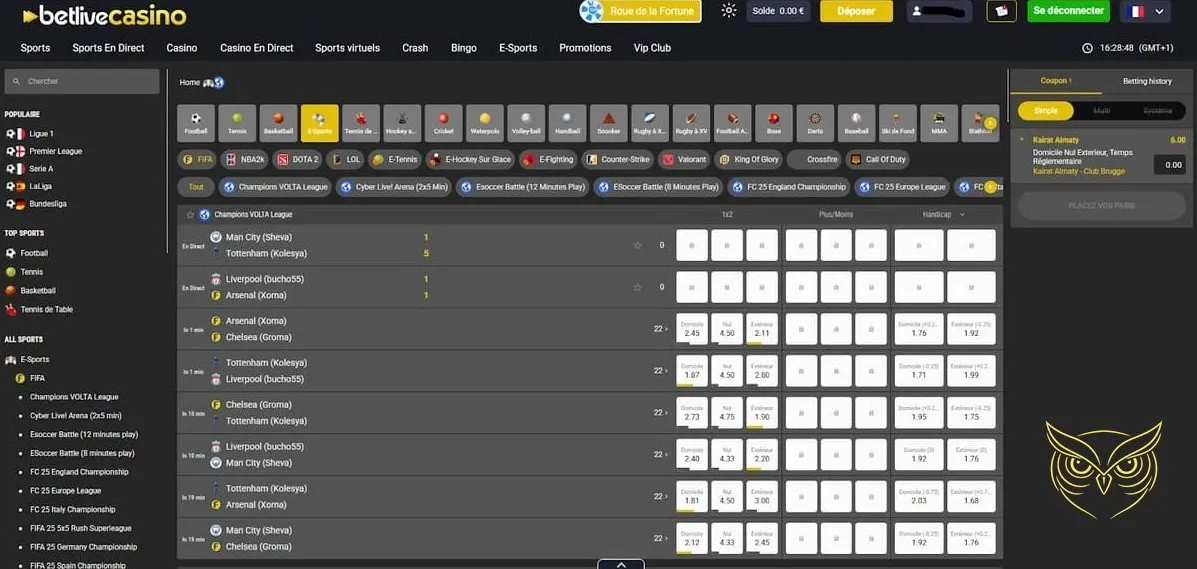Click the brightness theme sun icon
Image resolution: width=1197 pixels, height=569 pixels.
[x=728, y=11]
